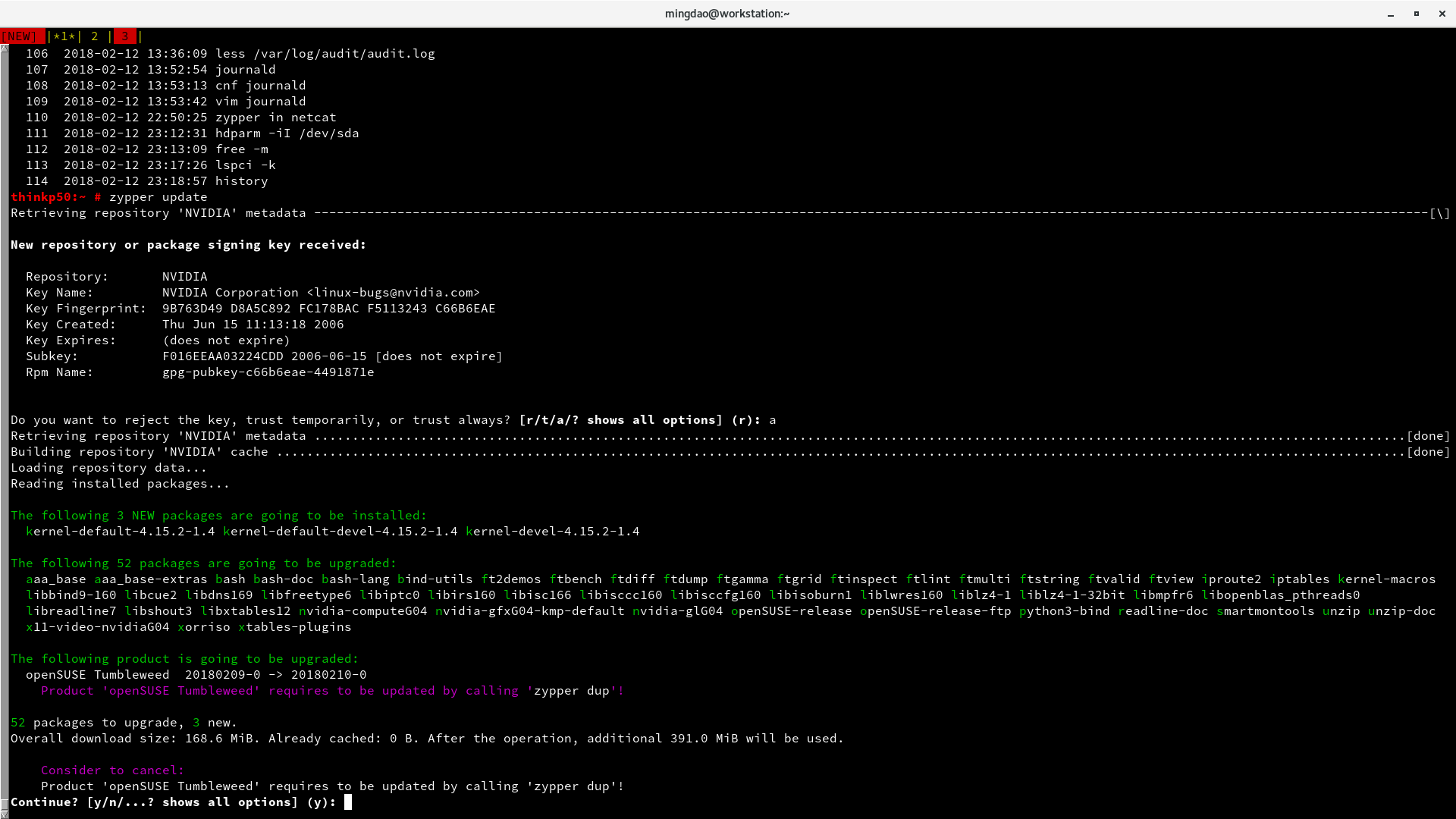
Task: Click package 'kernel-macros'
Action: click(x=1387, y=579)
